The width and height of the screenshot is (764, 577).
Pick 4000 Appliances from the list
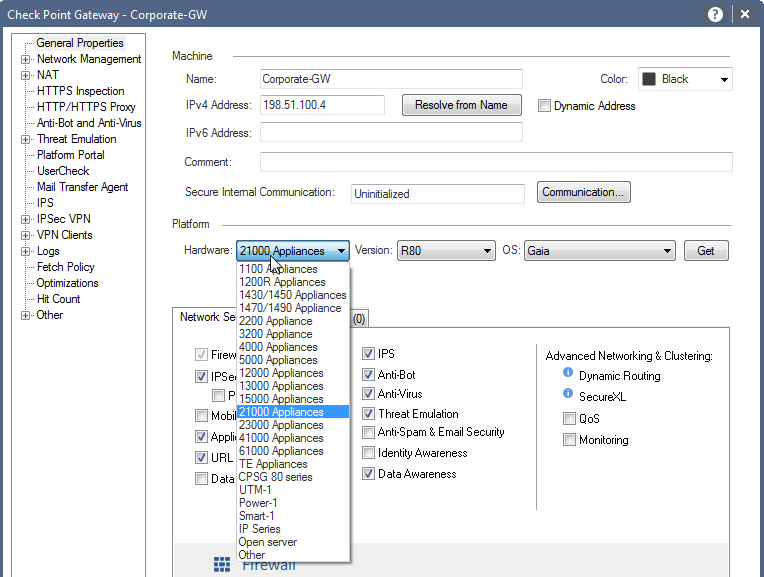pos(293,347)
